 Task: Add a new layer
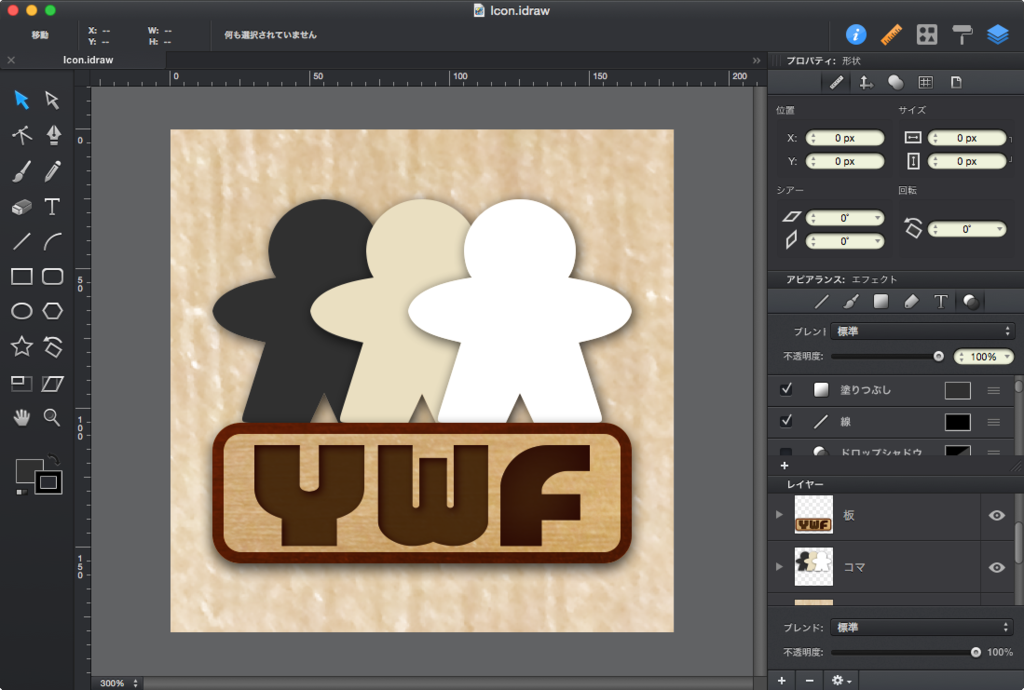click(782, 681)
